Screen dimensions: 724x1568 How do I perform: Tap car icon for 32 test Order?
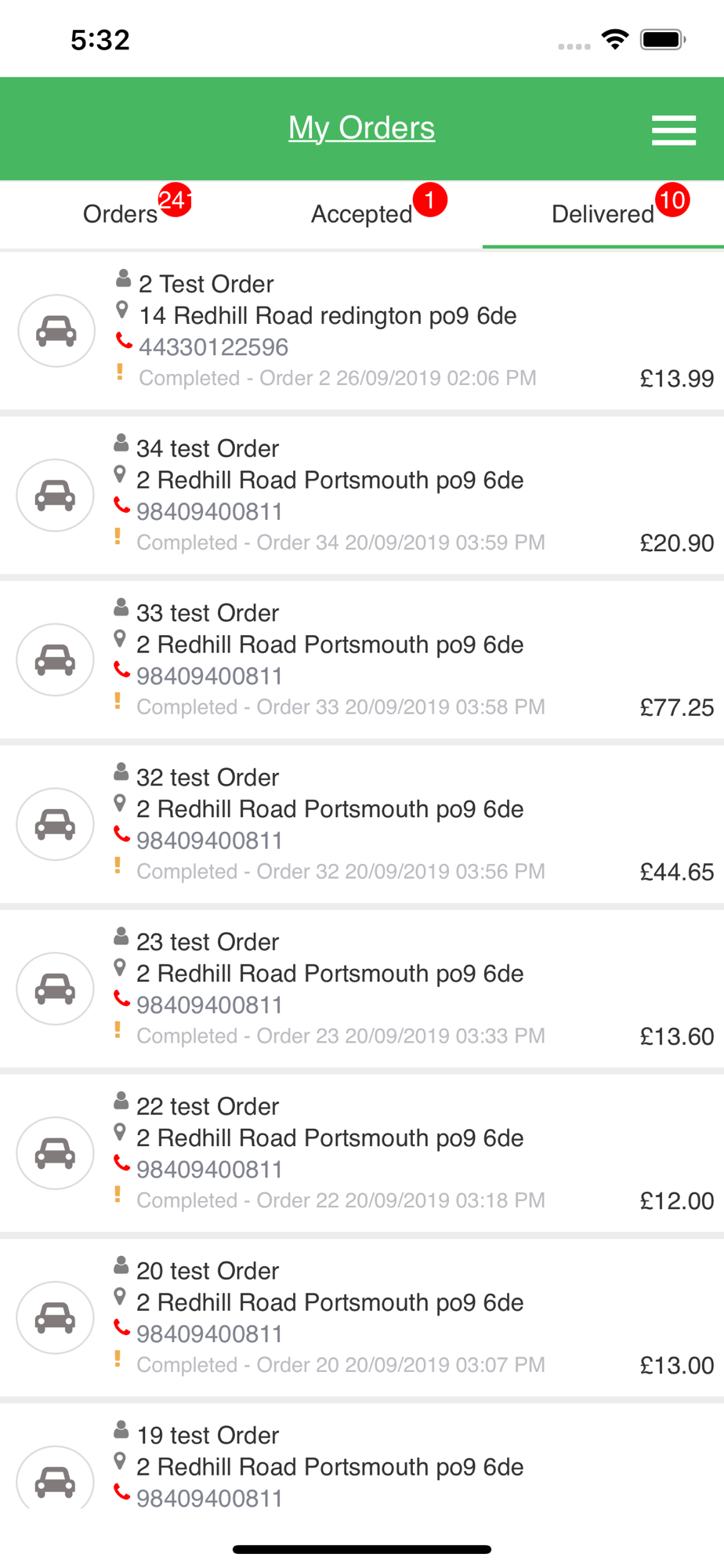point(56,824)
